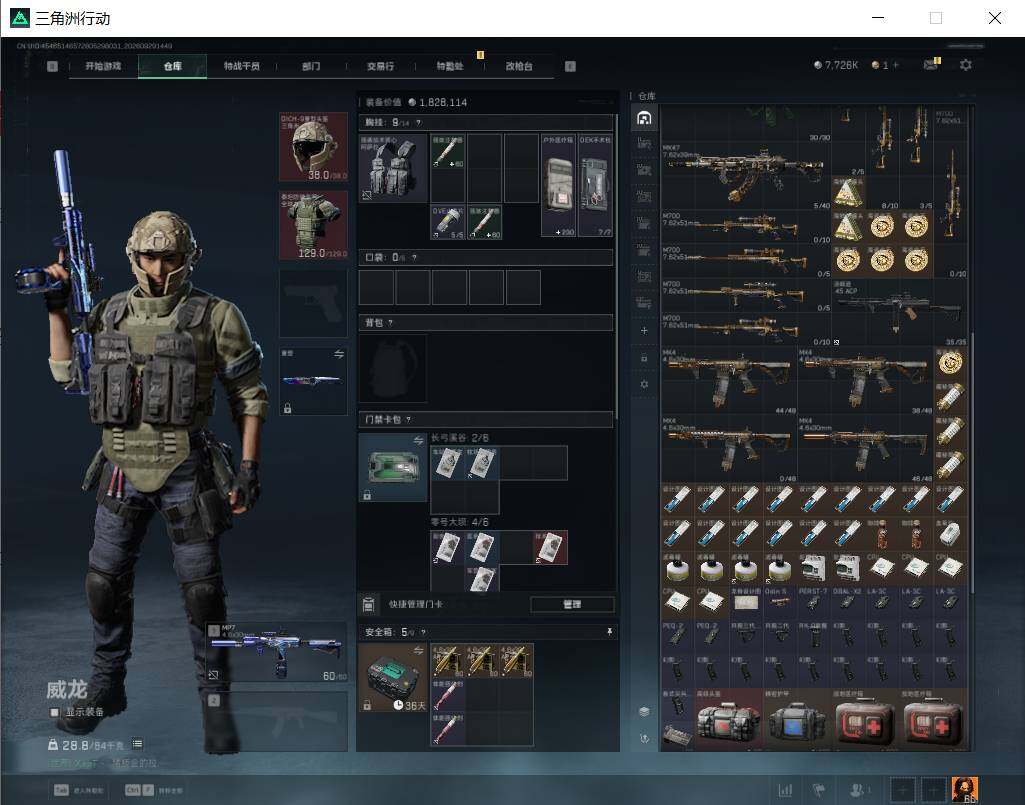
Task: Click the stacked layers icon in warehouse sidebar
Action: point(645,711)
